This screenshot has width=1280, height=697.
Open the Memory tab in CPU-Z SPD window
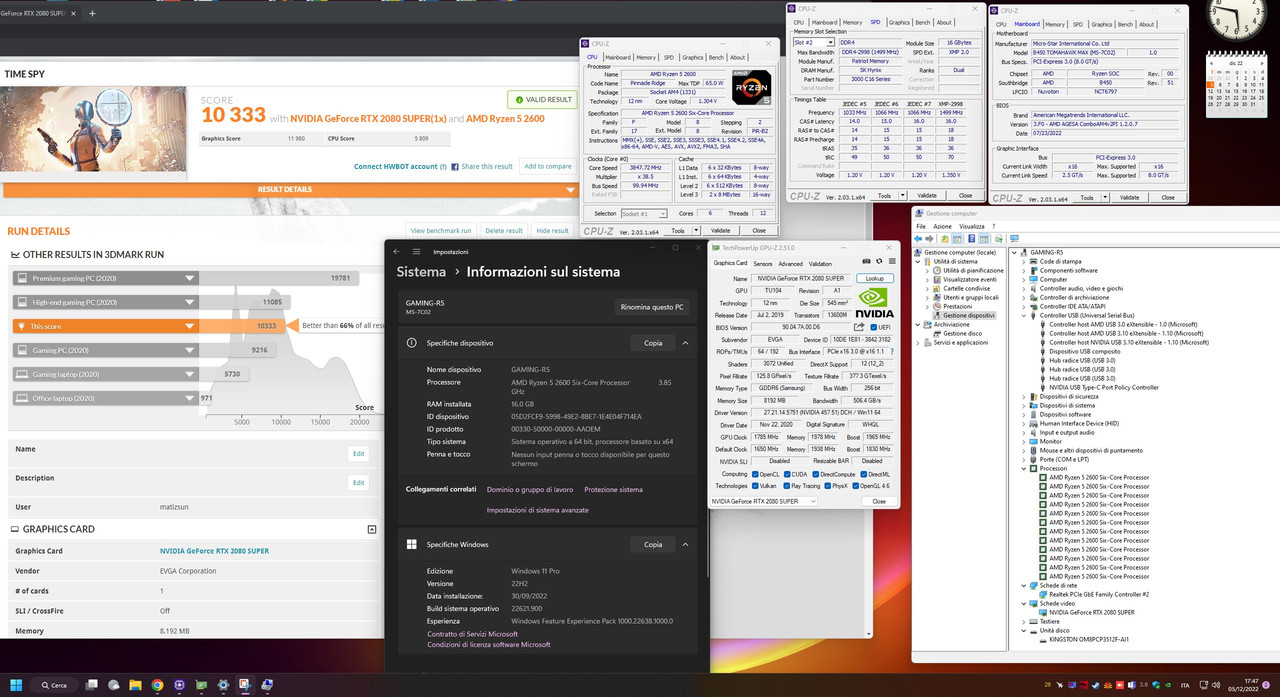(852, 22)
